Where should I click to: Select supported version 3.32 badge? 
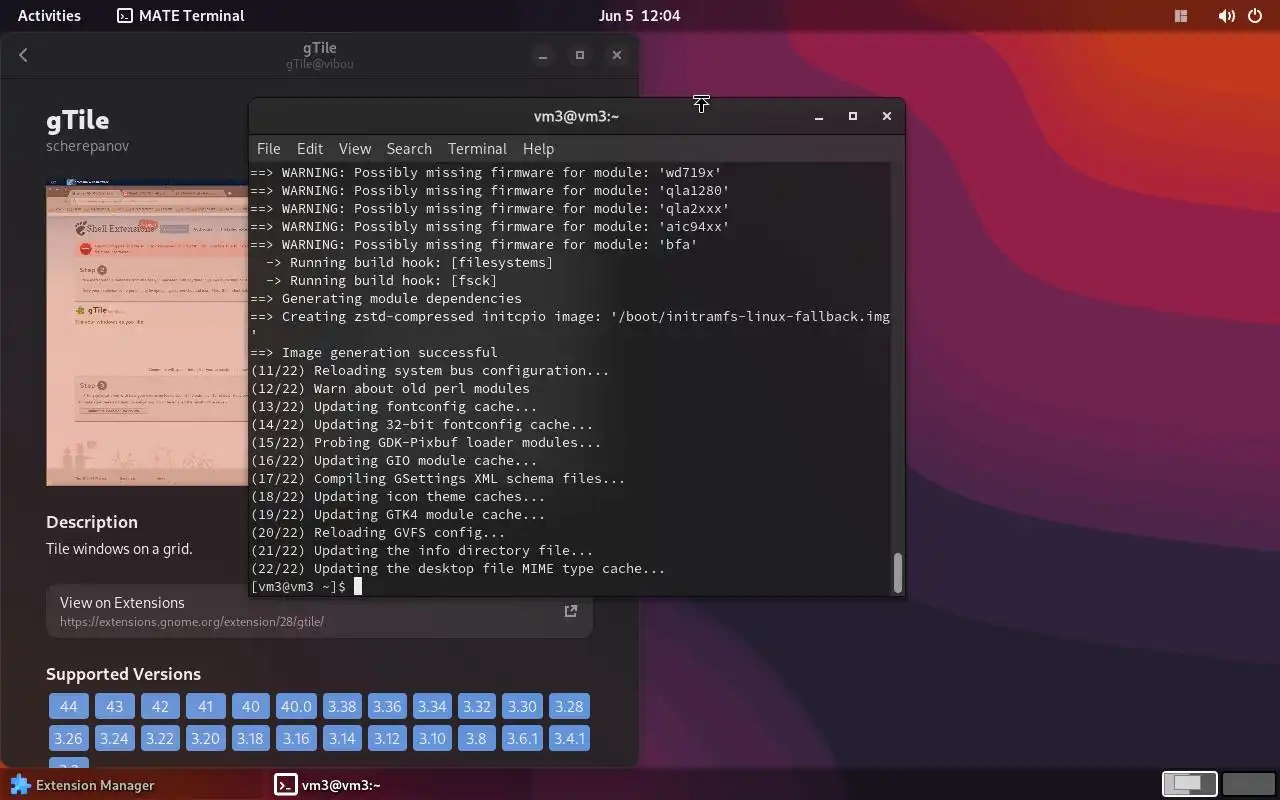(x=477, y=706)
